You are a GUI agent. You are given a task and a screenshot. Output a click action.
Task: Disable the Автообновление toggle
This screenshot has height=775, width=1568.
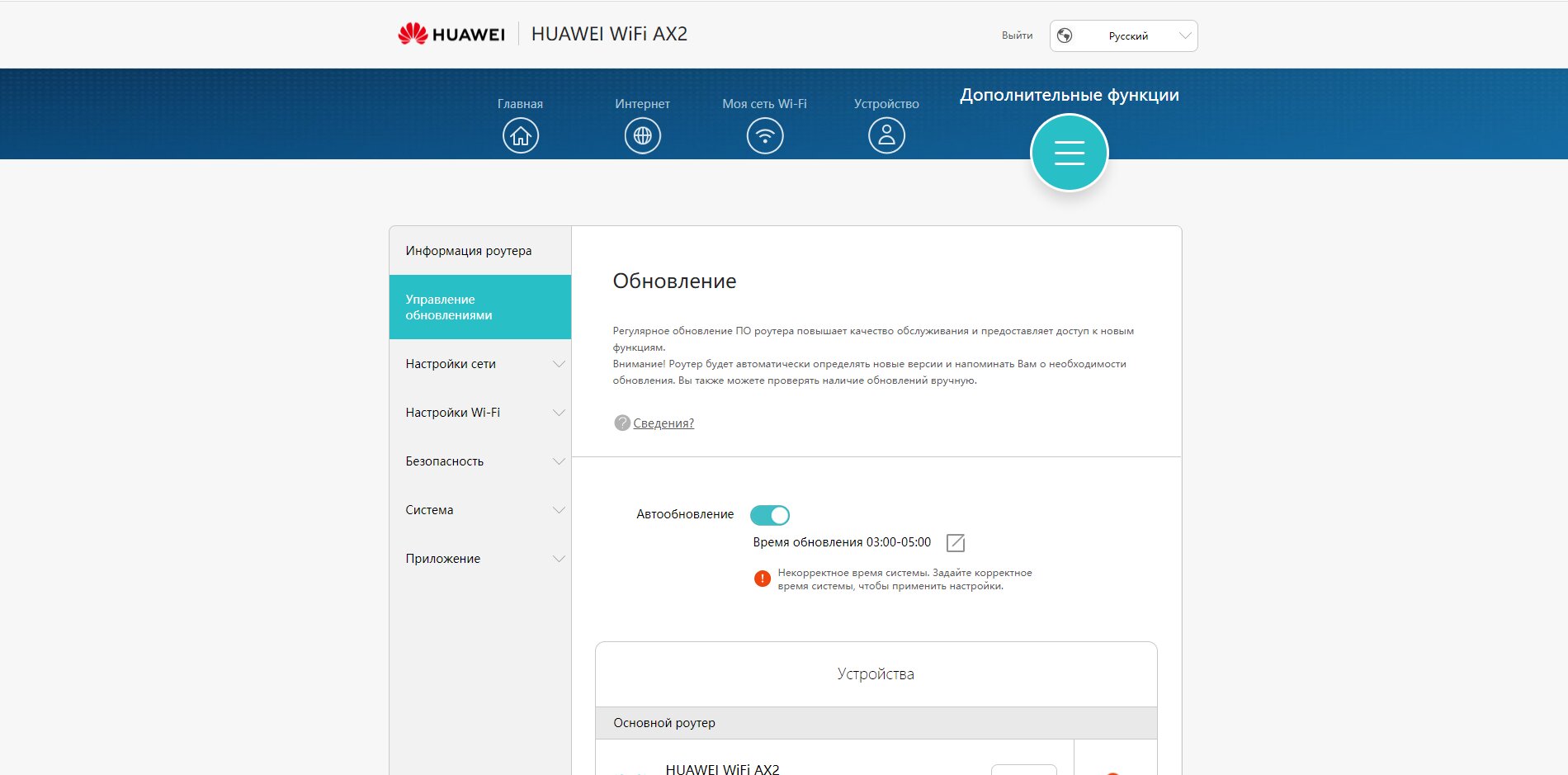click(x=770, y=515)
